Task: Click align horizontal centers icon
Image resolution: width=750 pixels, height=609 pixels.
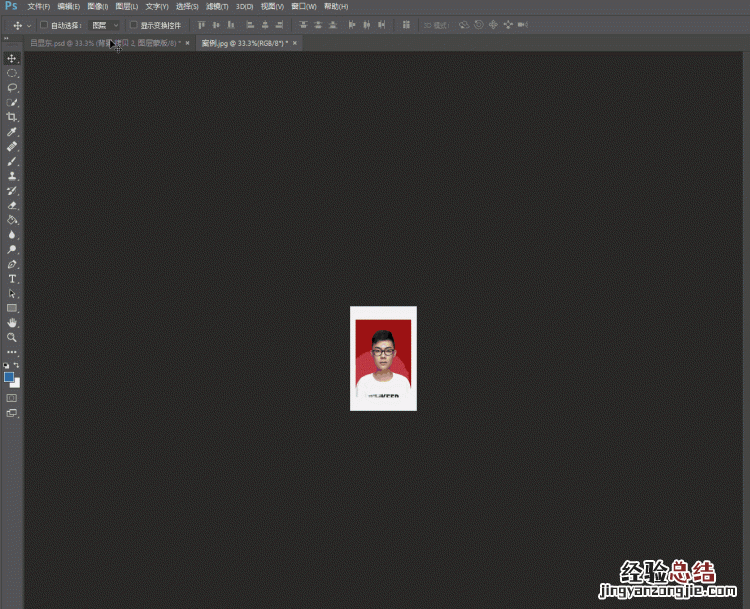Action: pyautogui.click(x=265, y=25)
